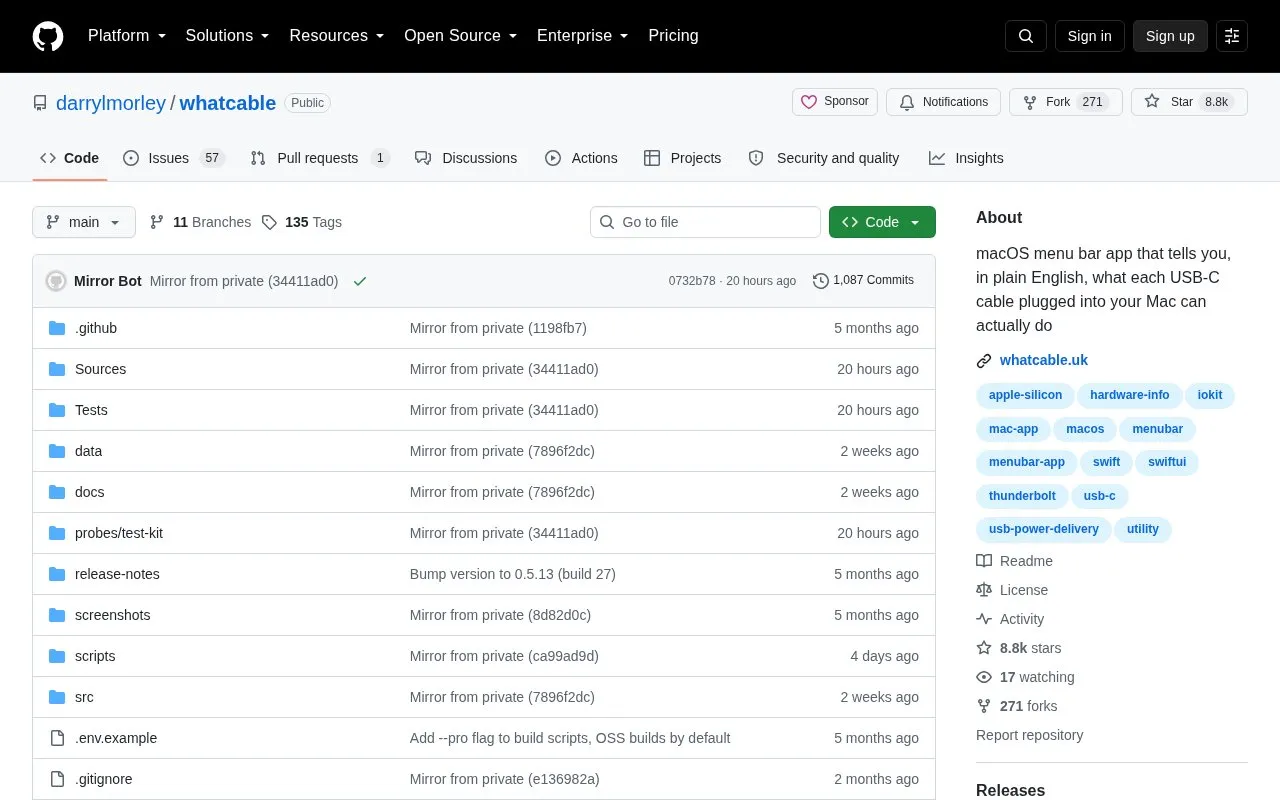Image resolution: width=1280 pixels, height=800 pixels.
Task: Switch to the Pull requests tab
Action: (319, 158)
